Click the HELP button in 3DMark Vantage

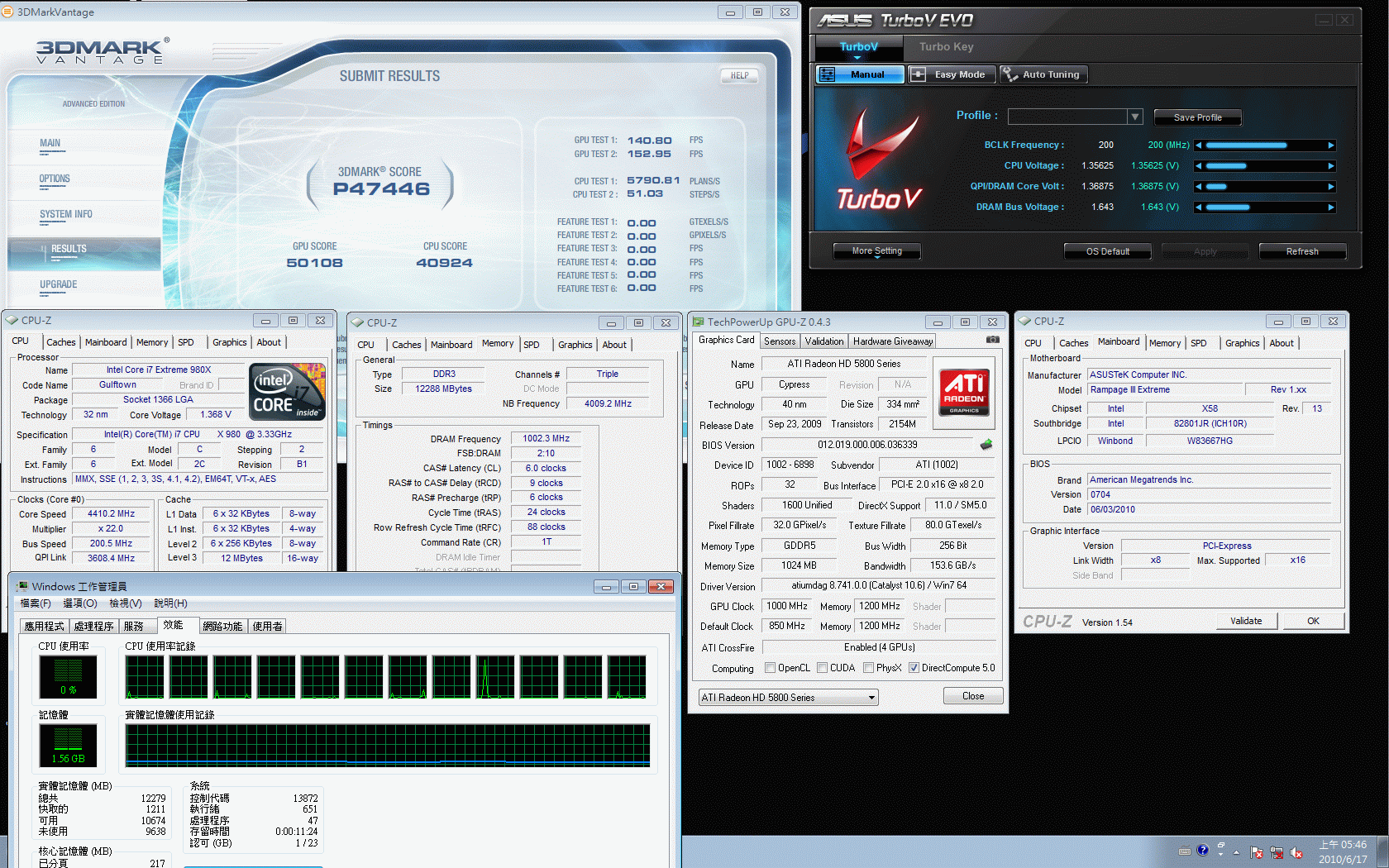pos(740,75)
